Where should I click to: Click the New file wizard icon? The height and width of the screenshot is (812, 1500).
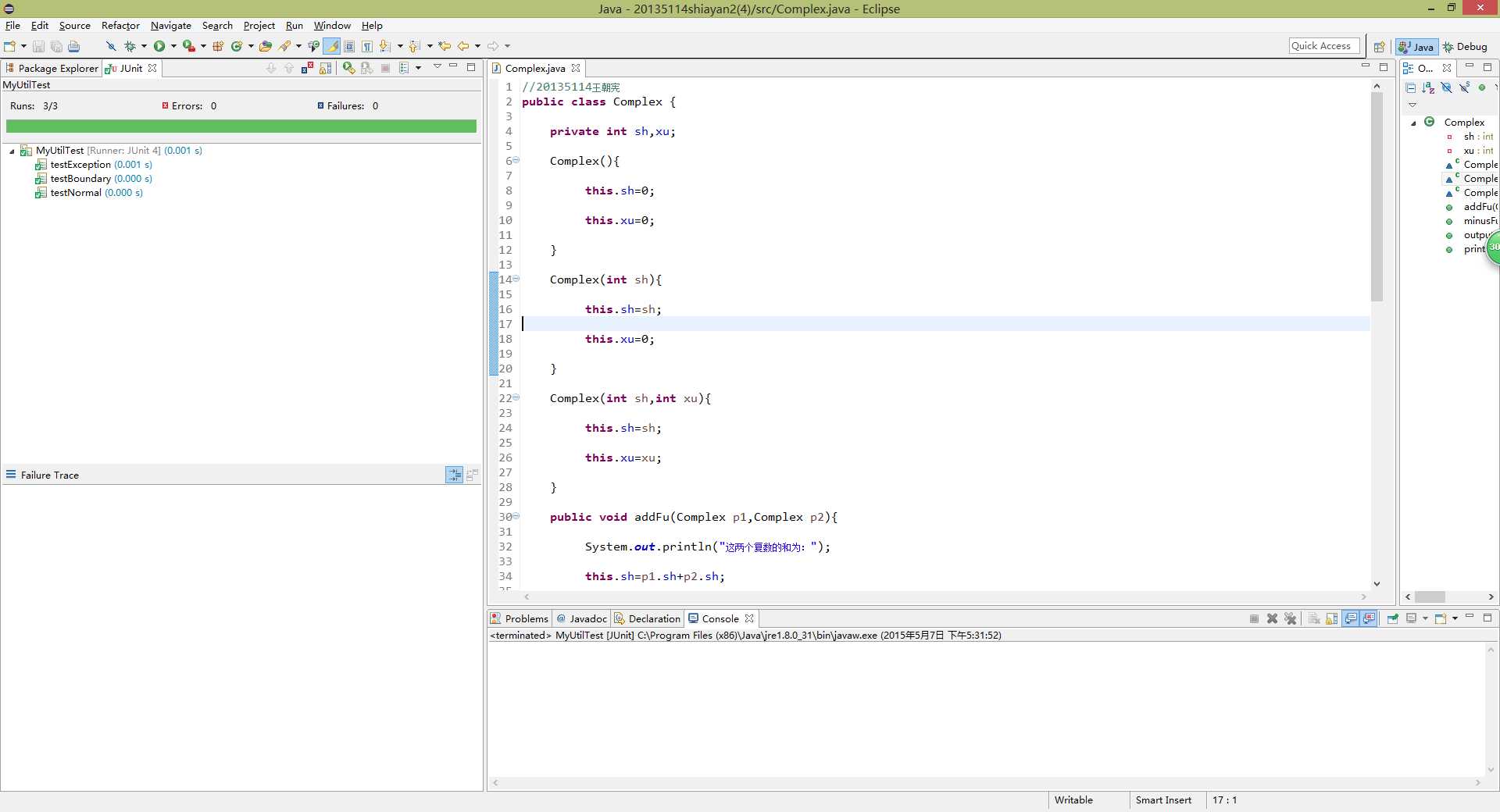(x=9, y=46)
